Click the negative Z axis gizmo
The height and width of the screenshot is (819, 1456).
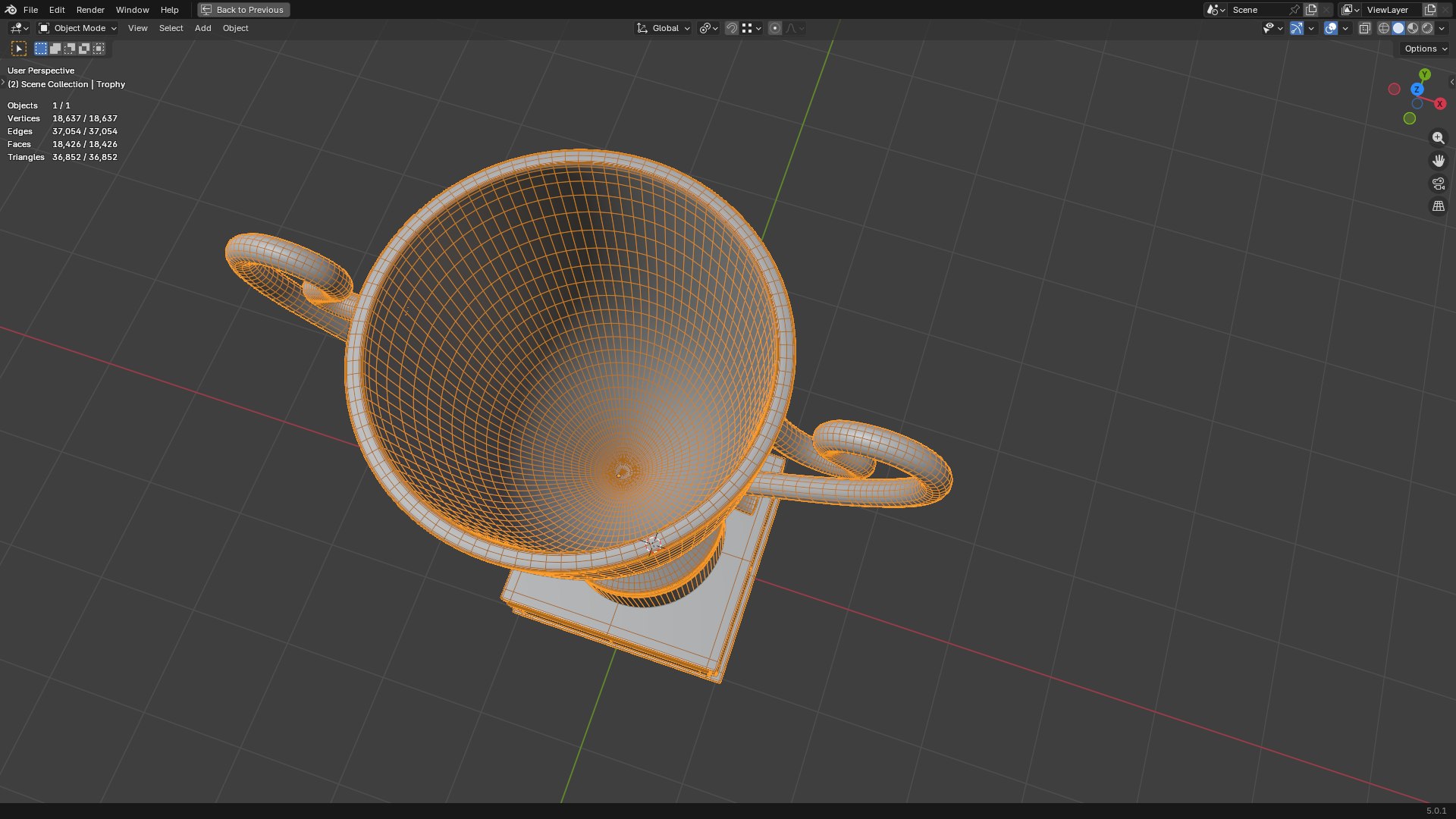[x=1417, y=104]
